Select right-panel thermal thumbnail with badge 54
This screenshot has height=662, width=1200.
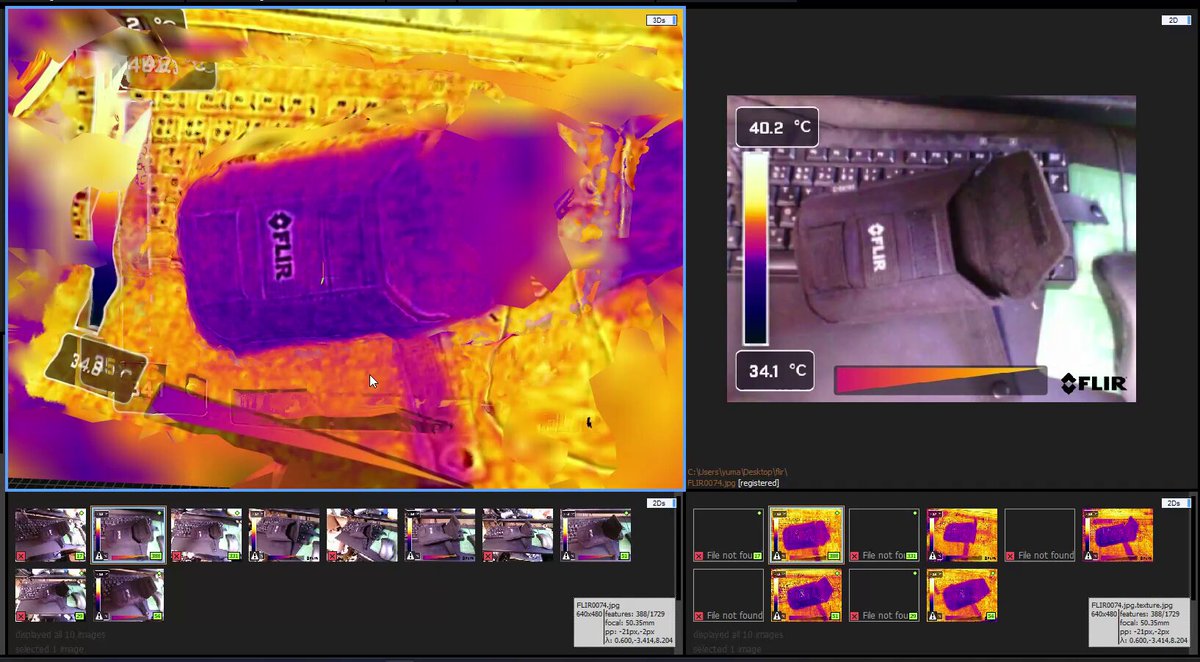(962, 595)
